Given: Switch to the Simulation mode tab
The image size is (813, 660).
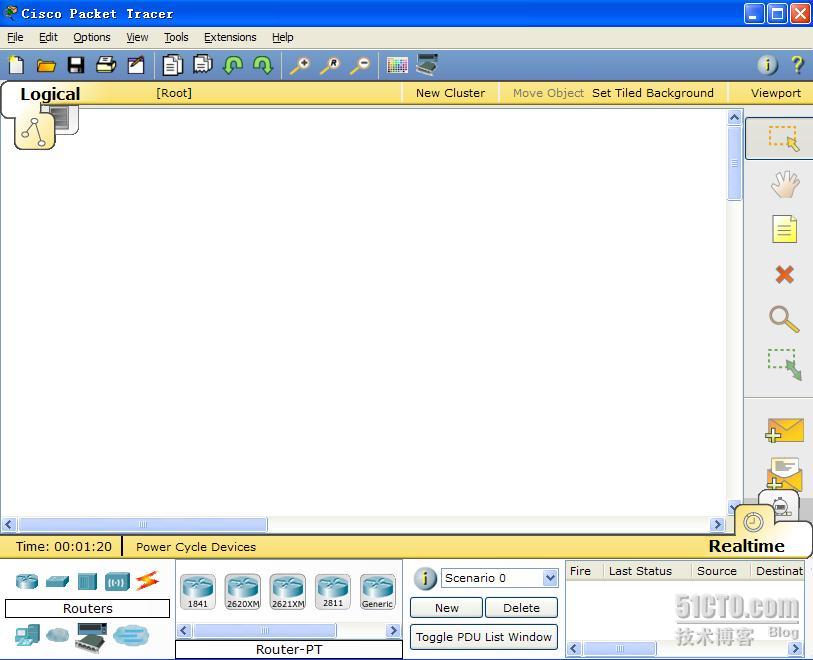Looking at the screenshot, I should (782, 505).
